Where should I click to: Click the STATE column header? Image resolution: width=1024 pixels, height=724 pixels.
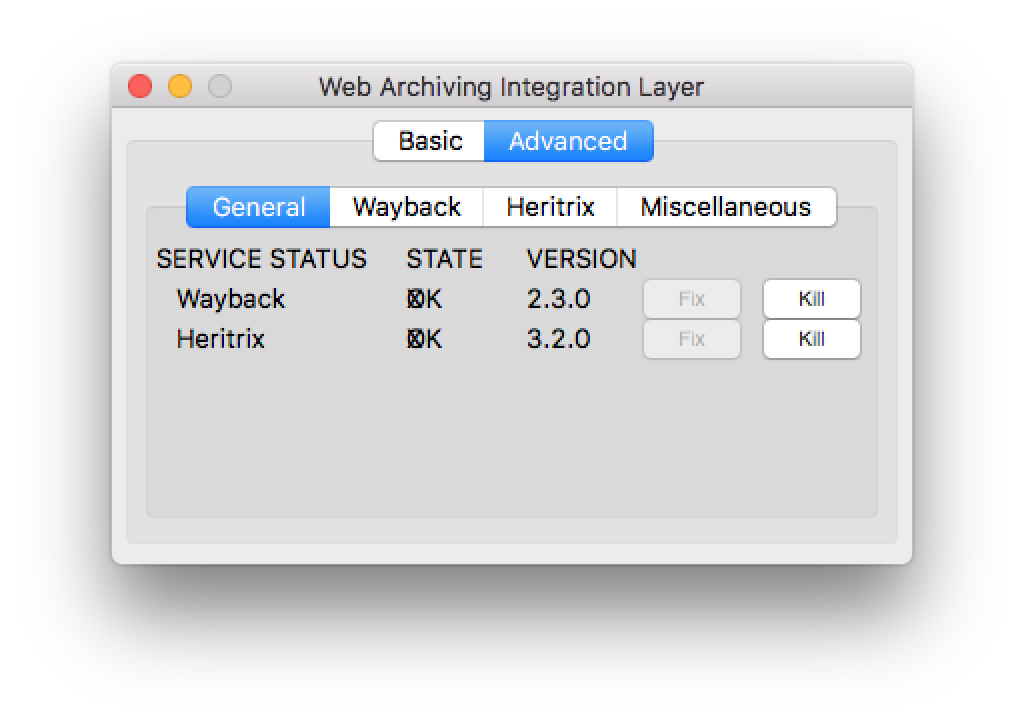(444, 259)
